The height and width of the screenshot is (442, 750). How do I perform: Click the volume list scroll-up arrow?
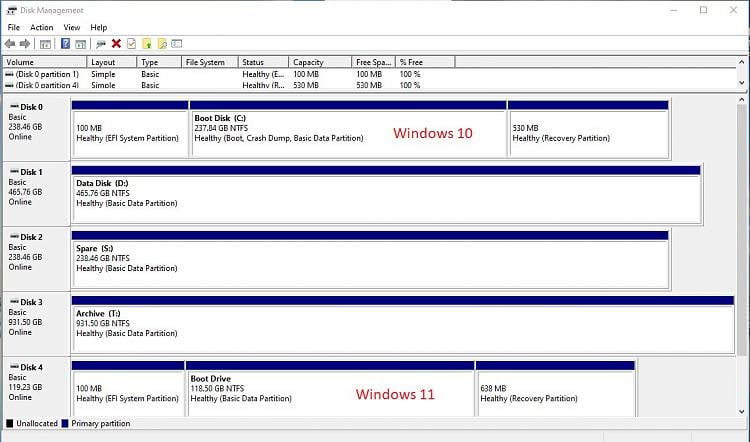point(741,62)
